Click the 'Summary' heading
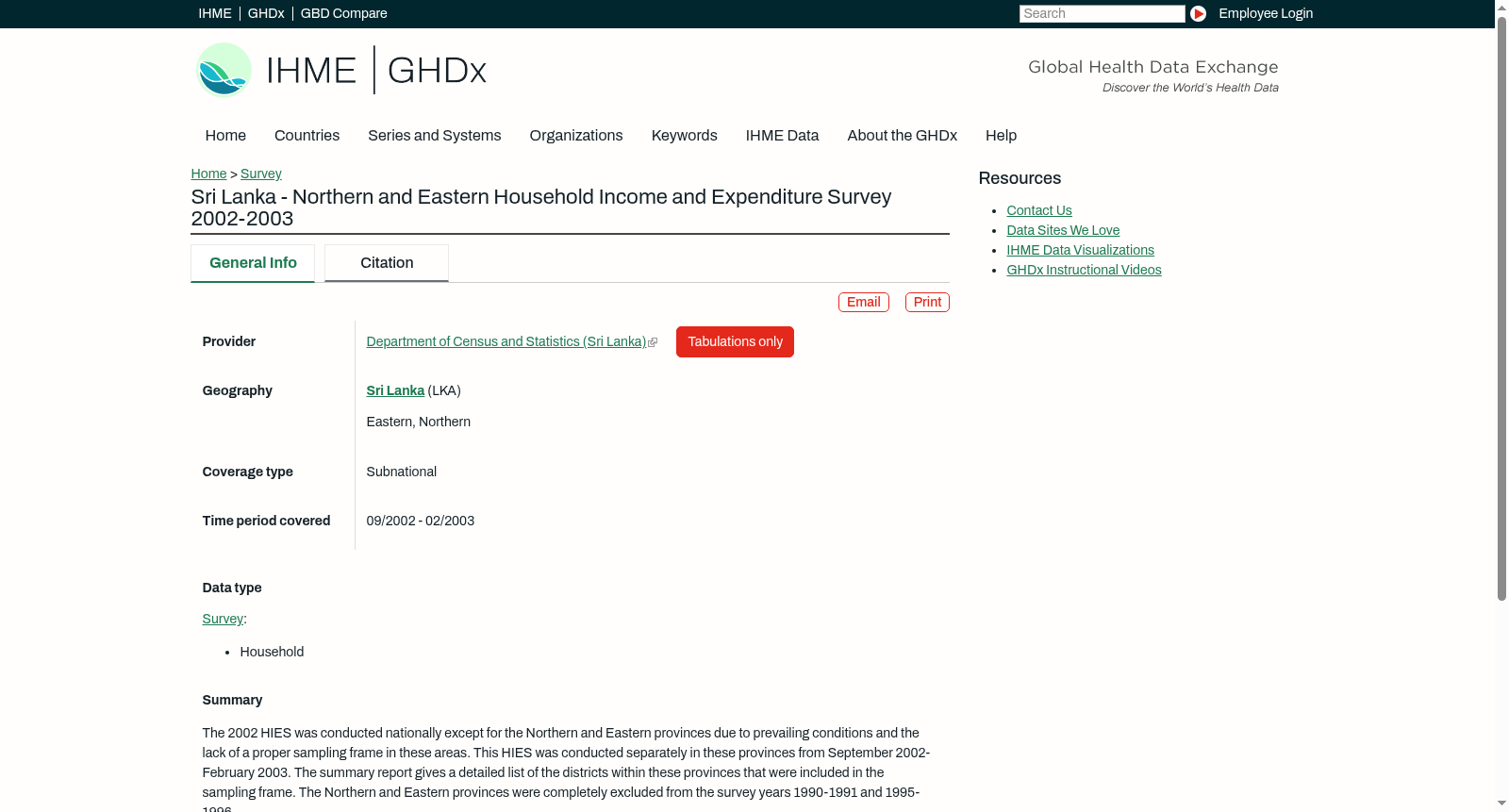 click(232, 700)
